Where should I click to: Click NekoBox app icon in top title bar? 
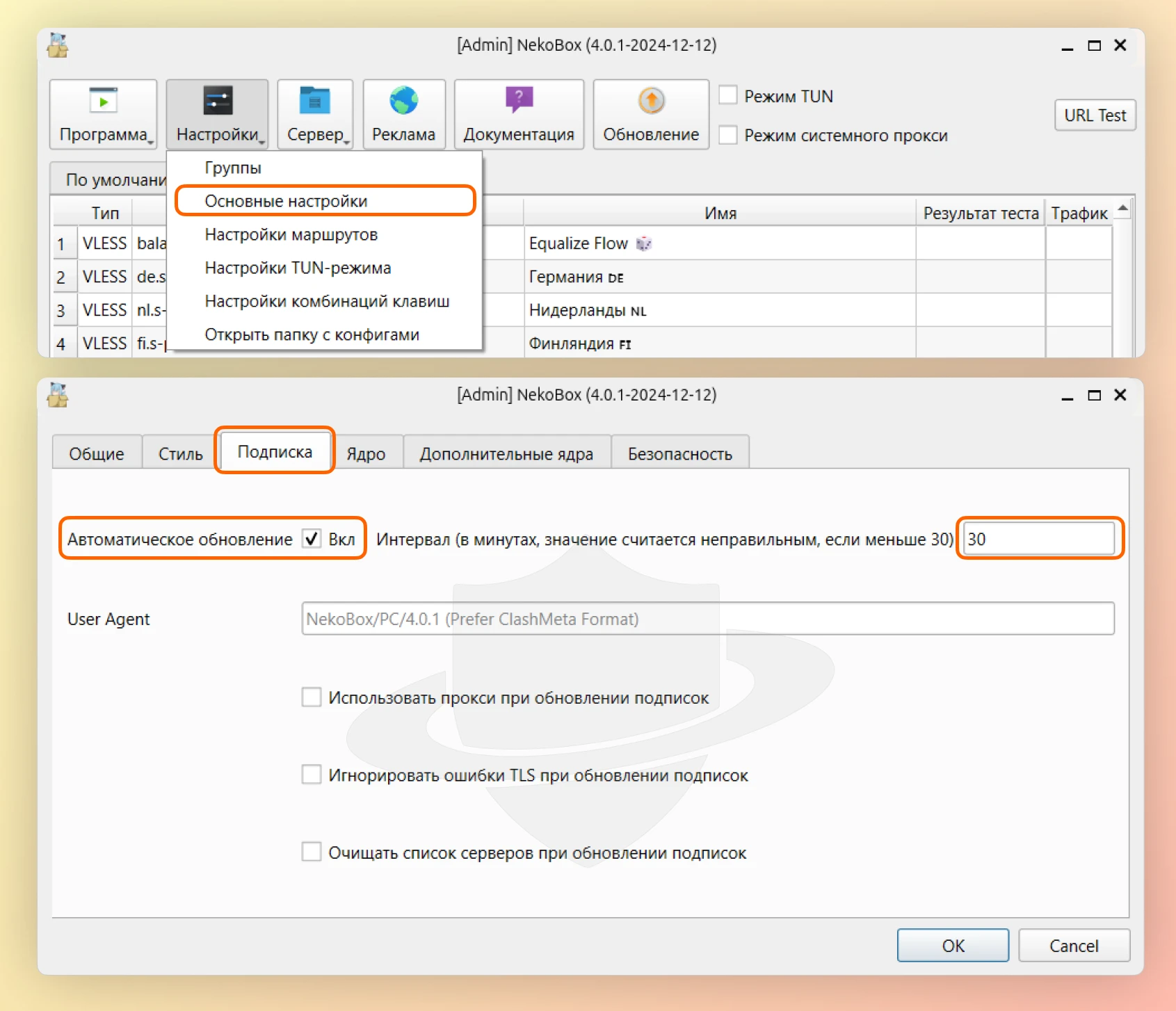58,46
